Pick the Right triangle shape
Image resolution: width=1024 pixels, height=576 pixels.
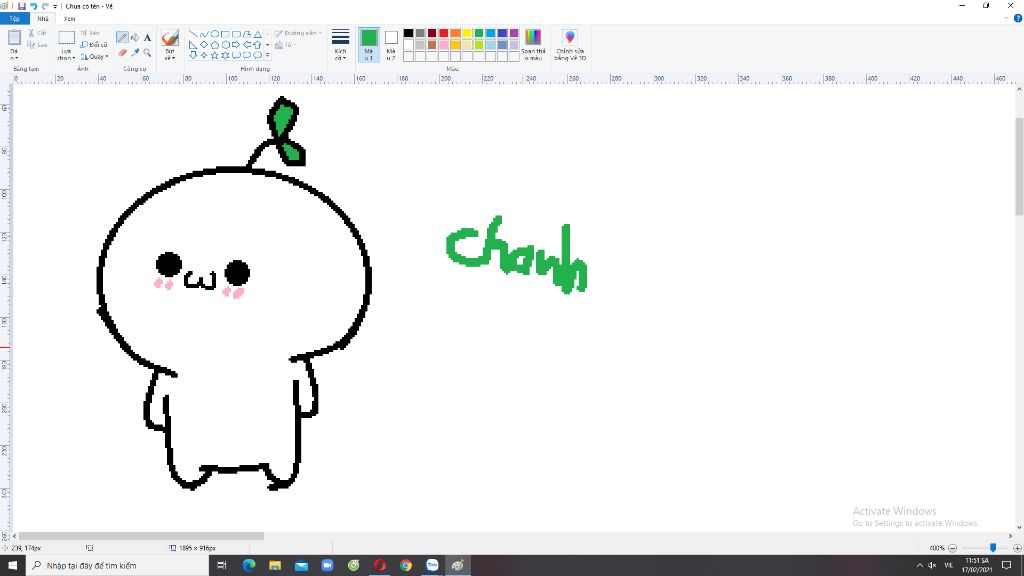click(193, 44)
